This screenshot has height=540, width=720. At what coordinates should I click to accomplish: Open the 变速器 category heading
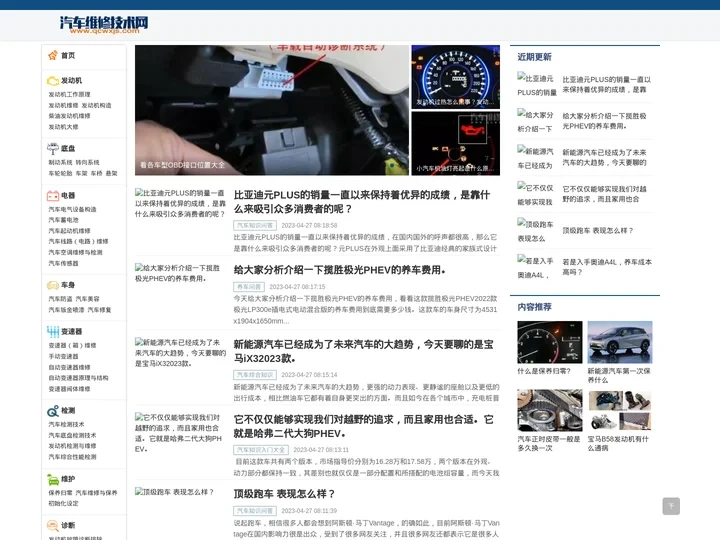[x=71, y=332]
